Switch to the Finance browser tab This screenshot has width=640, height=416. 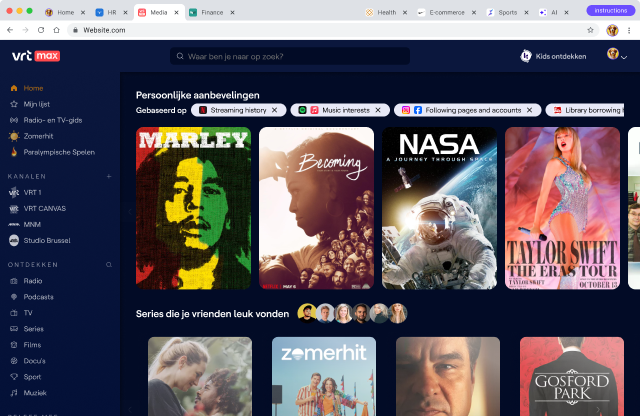[207, 13]
